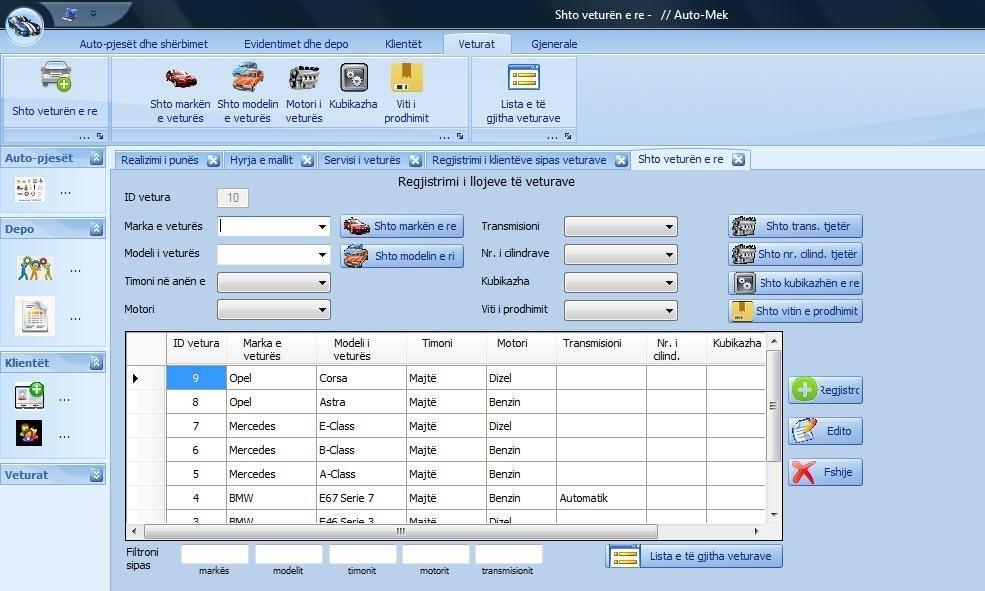Open the Modeli i veturës dropdown
The height and width of the screenshot is (591, 985).
click(322, 255)
